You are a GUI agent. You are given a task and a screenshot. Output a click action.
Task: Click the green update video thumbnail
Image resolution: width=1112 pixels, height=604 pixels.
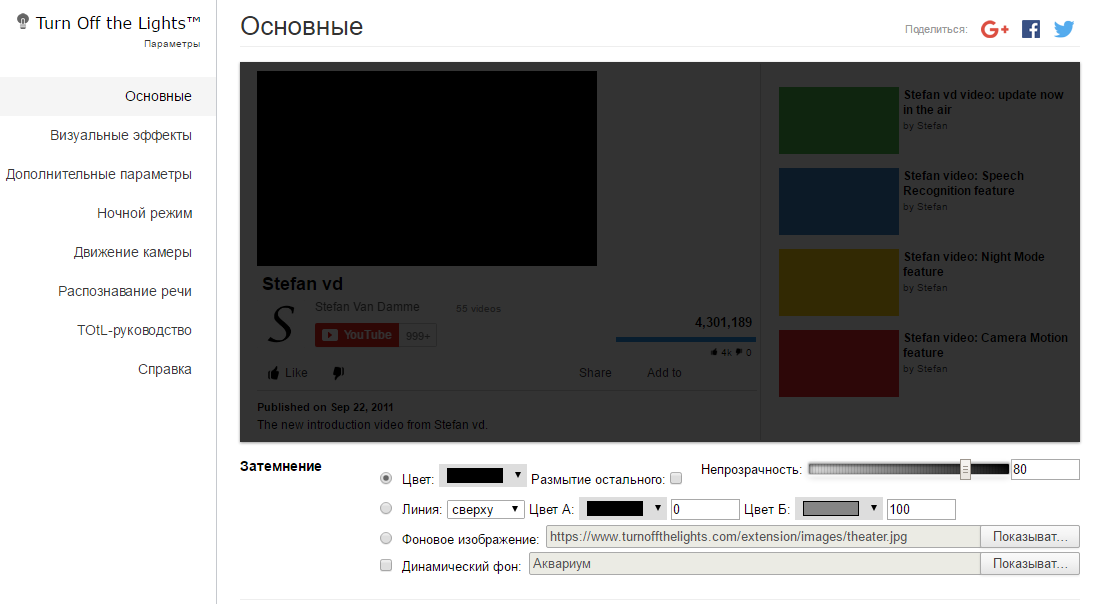[838, 121]
